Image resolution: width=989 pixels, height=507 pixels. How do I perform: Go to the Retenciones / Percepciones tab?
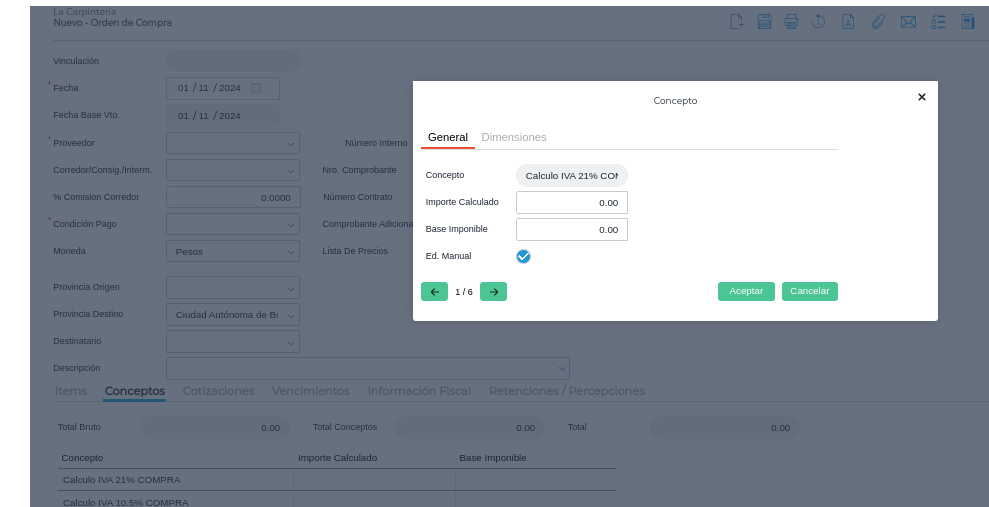[x=566, y=391]
